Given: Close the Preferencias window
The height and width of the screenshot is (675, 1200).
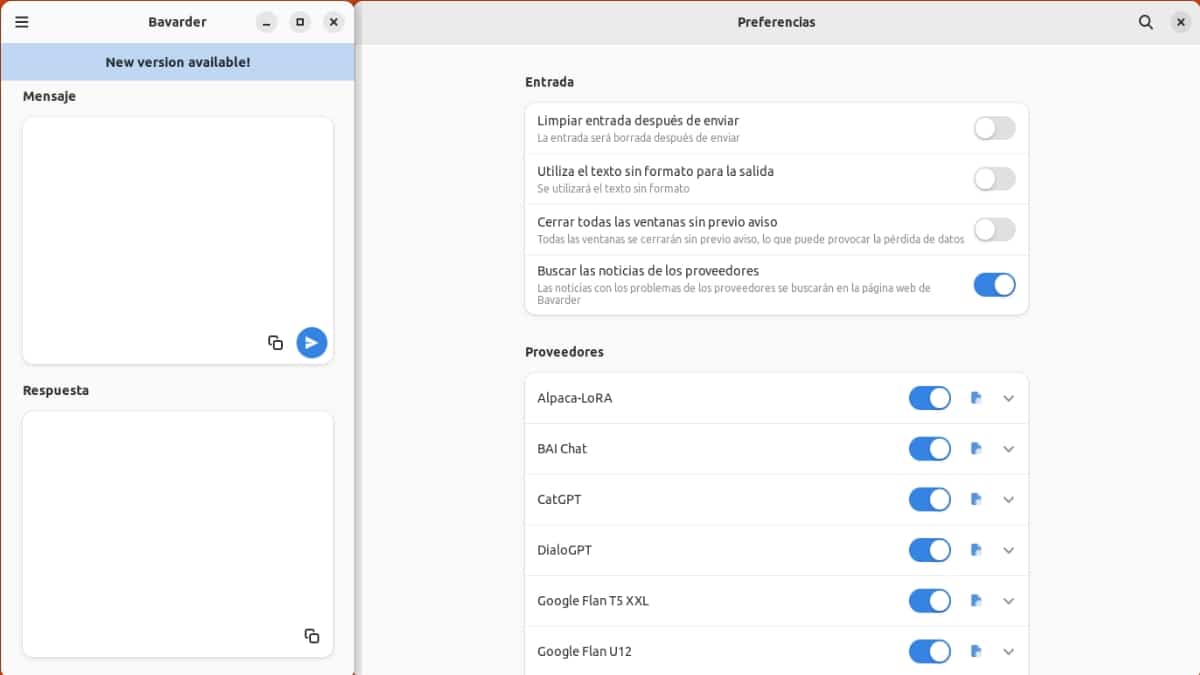Looking at the screenshot, I should [x=1180, y=22].
